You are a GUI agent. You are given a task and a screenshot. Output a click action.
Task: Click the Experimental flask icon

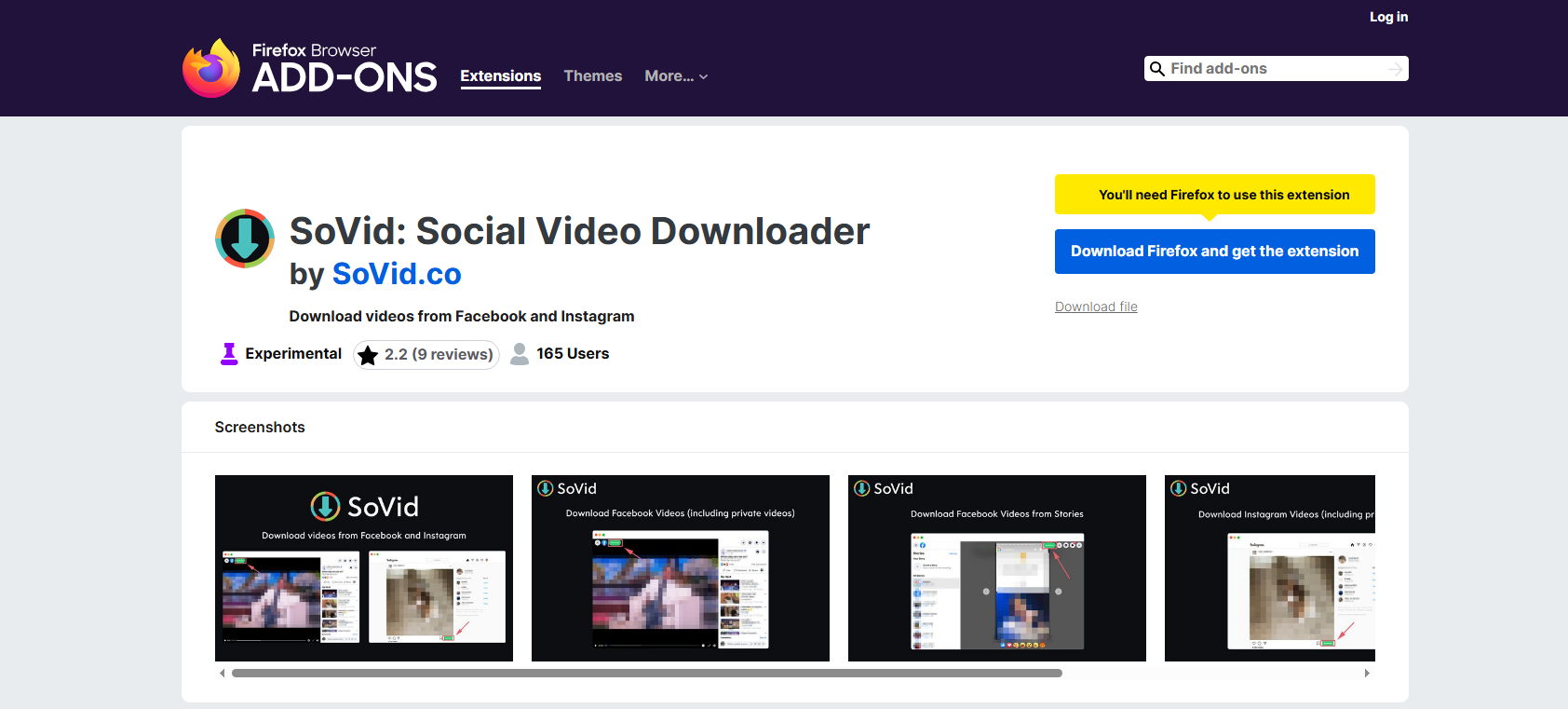pyautogui.click(x=229, y=354)
